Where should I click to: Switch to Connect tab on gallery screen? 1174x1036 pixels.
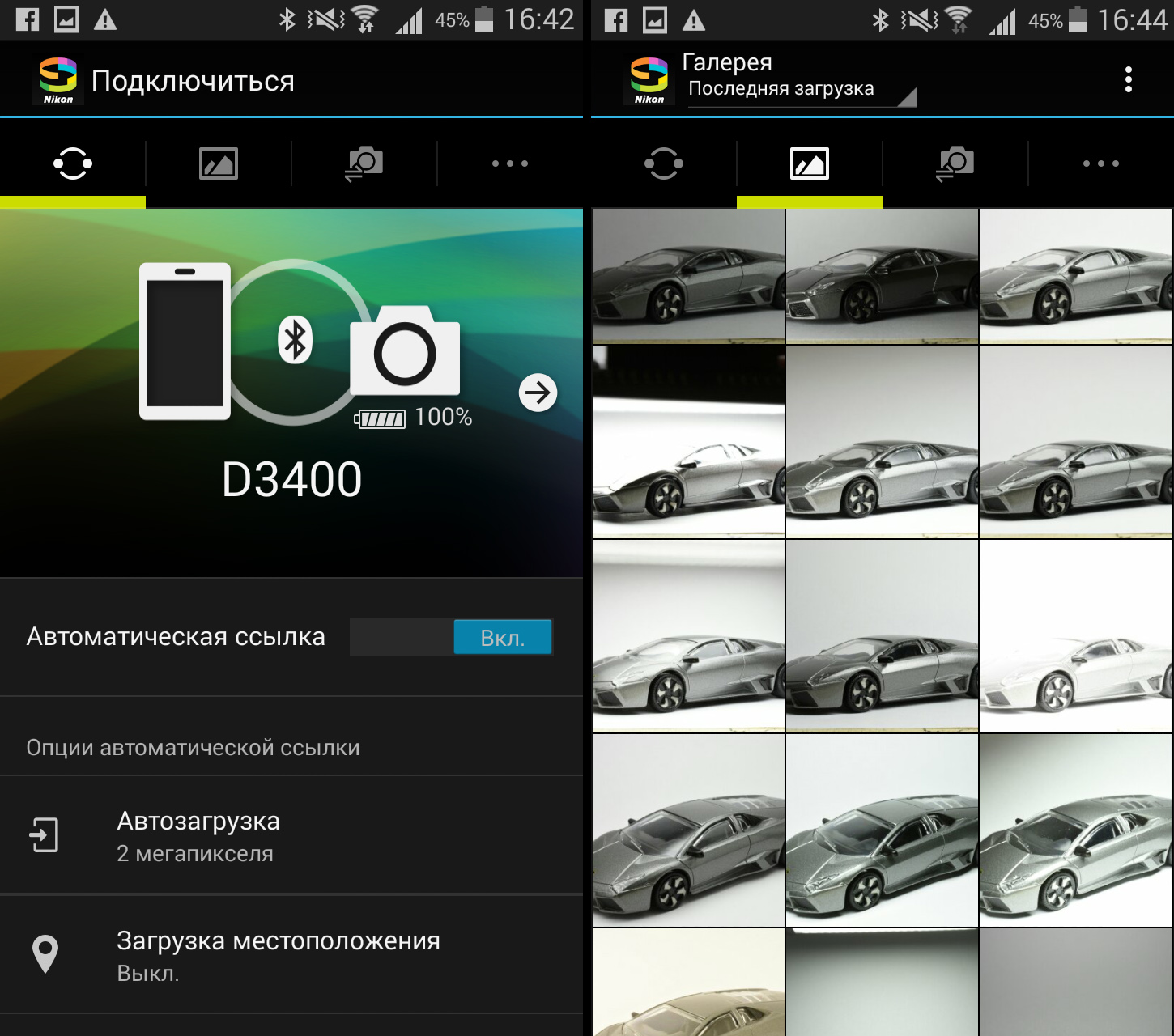(x=664, y=163)
